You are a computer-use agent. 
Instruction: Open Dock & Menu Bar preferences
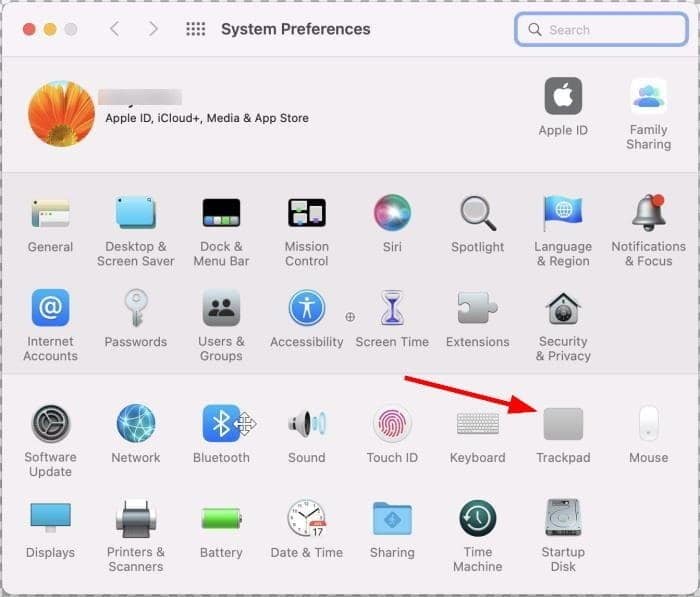point(221,213)
